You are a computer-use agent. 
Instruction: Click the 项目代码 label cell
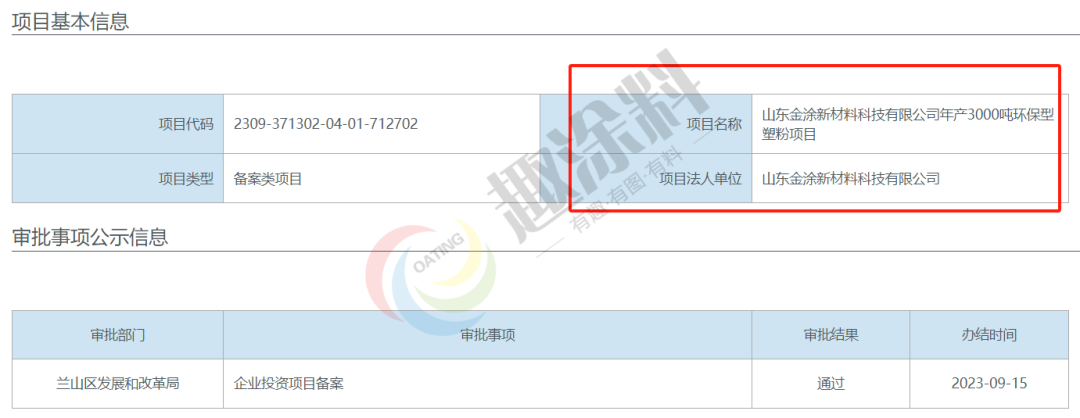(118, 124)
